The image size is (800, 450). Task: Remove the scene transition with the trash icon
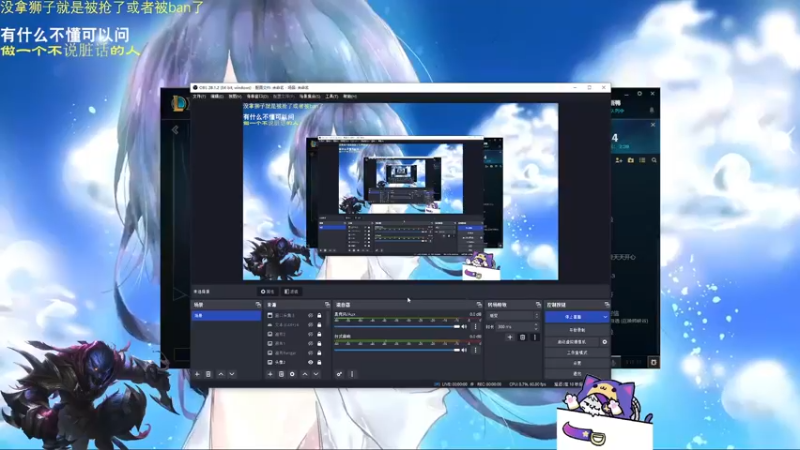522,337
